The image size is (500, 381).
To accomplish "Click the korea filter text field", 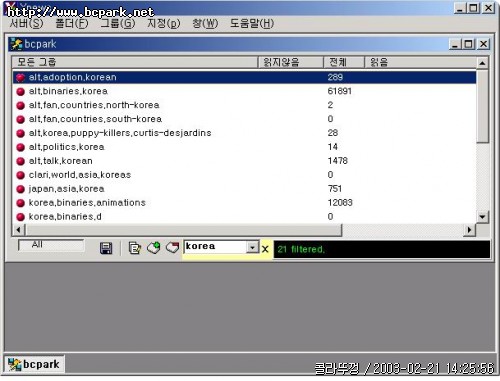I will tap(215, 247).
